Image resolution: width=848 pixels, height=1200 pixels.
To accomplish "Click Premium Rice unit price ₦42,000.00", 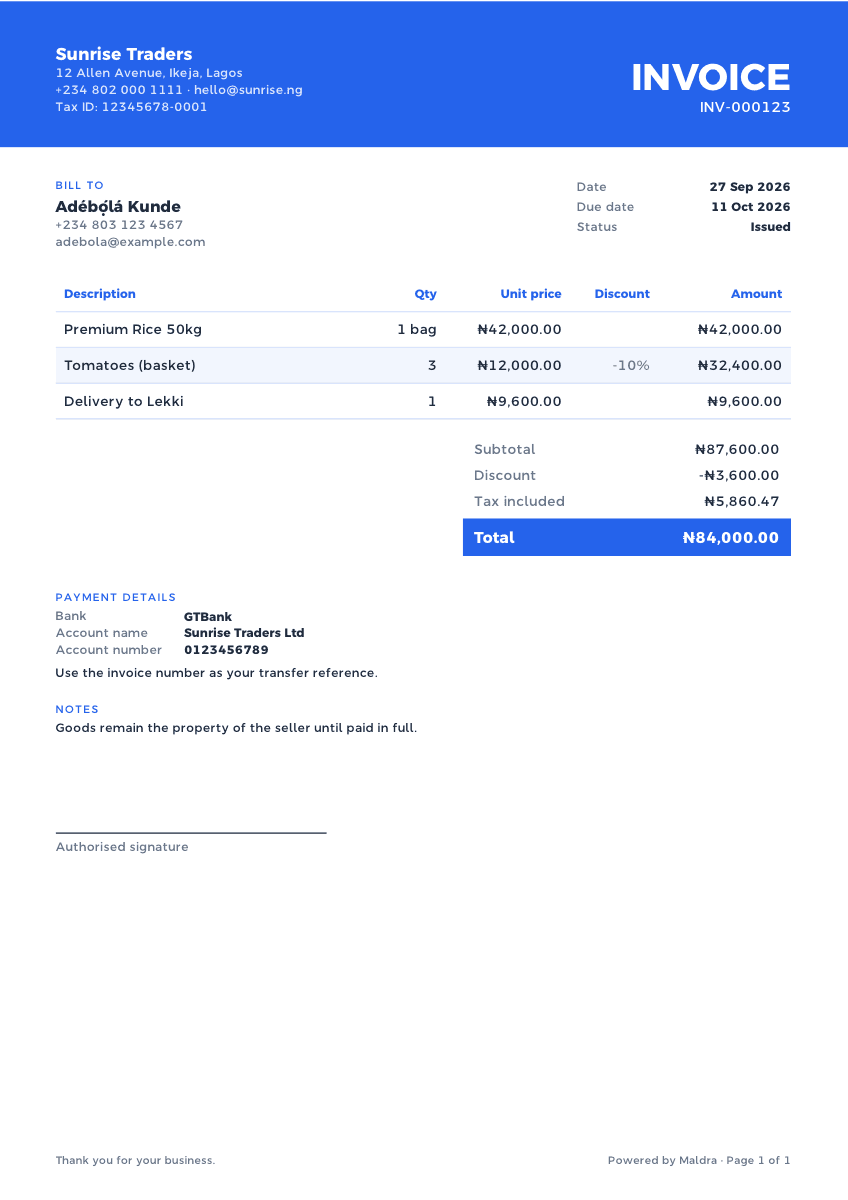I will [x=520, y=329].
